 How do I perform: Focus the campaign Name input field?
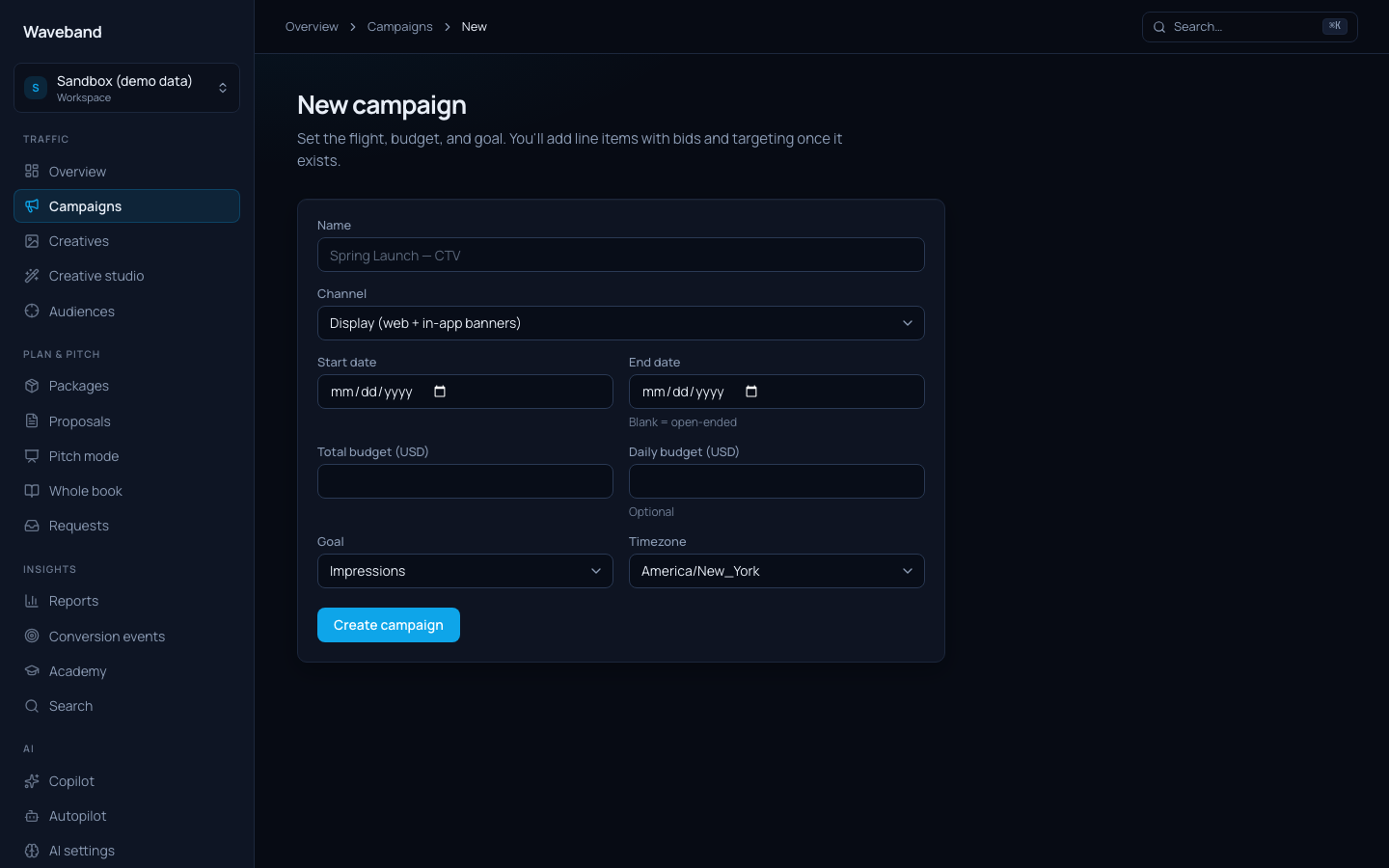tap(621, 255)
